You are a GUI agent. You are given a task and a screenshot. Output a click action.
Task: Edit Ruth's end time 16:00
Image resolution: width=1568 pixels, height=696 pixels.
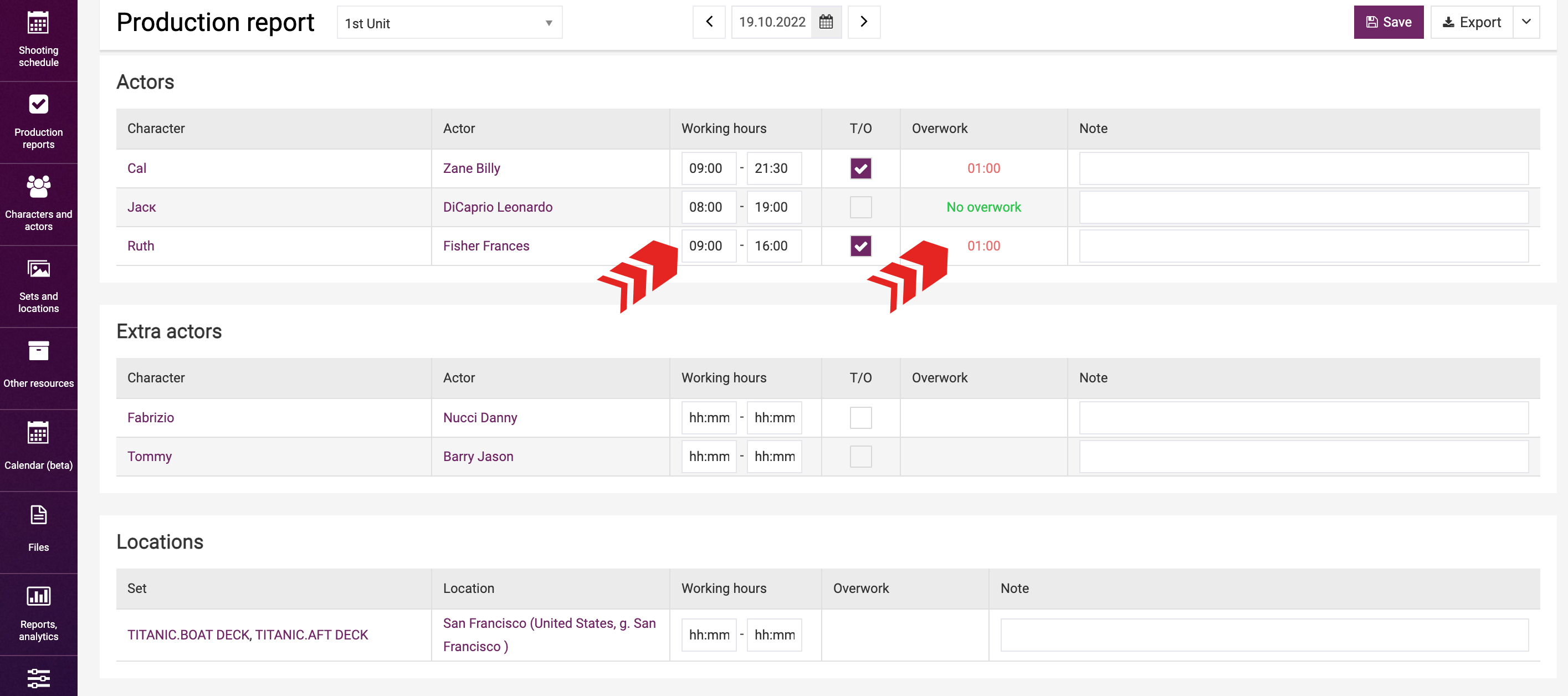point(774,246)
